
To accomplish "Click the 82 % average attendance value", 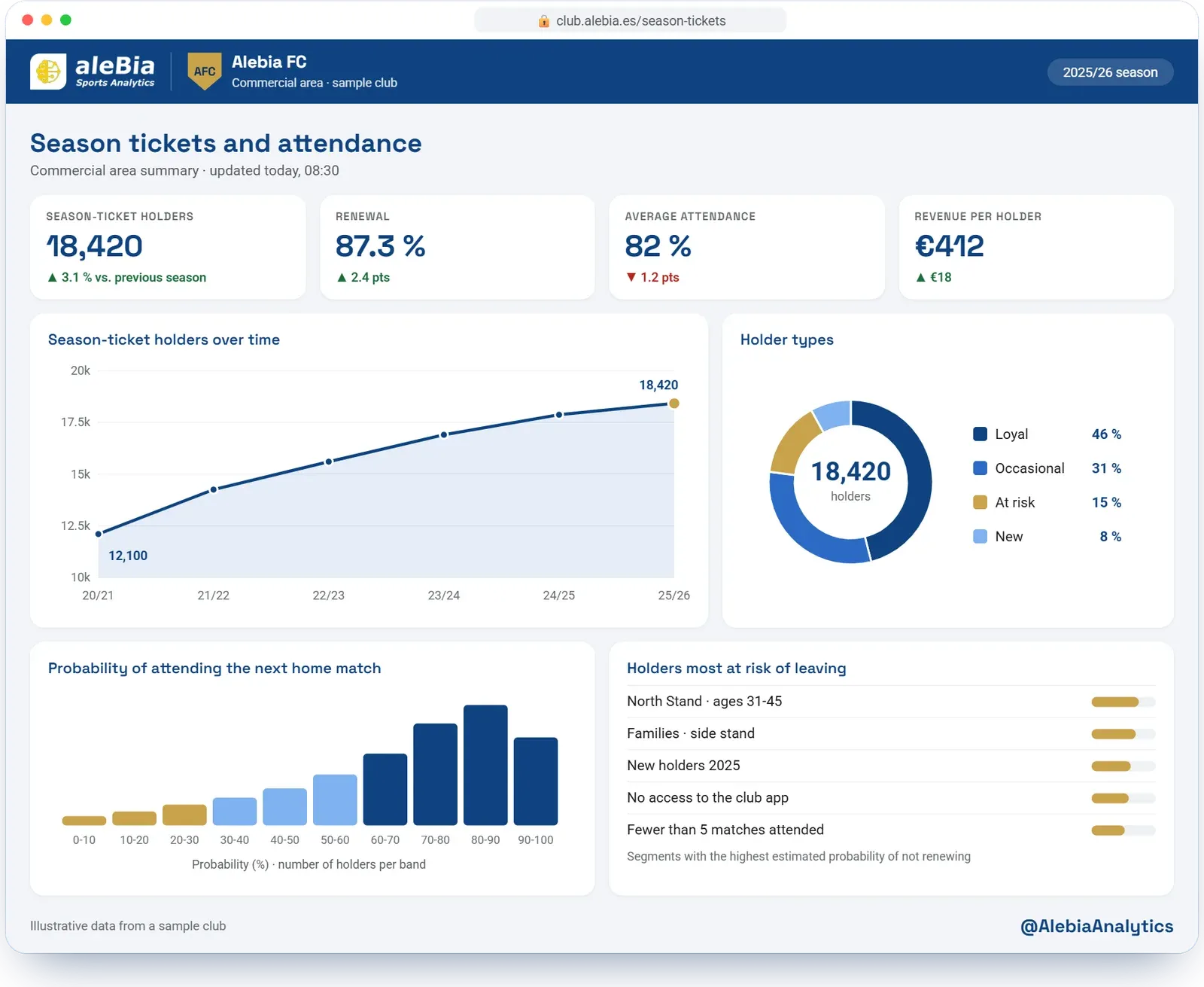I will [658, 246].
